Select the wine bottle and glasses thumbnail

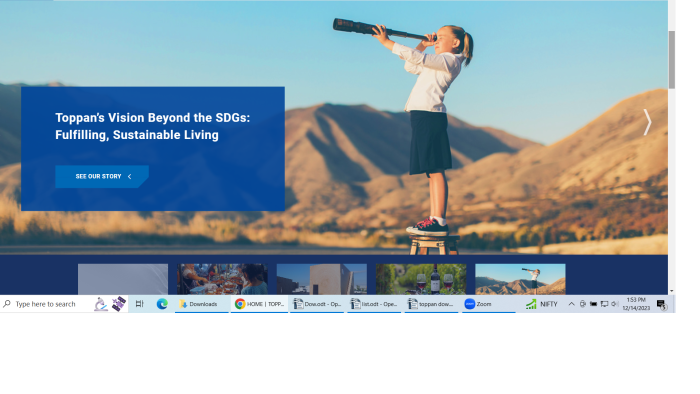(421, 279)
